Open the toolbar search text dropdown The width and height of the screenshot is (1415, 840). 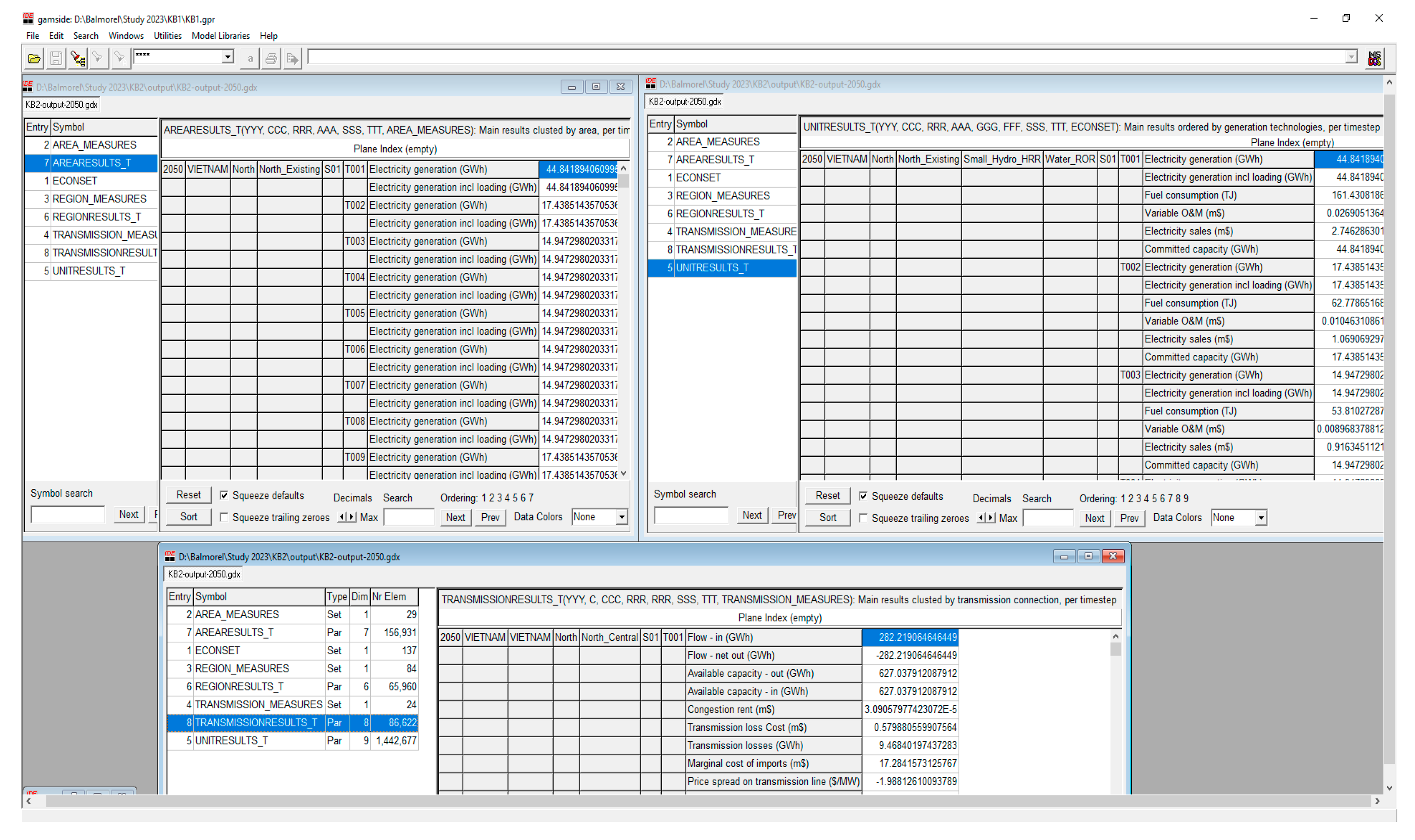pyautogui.click(x=227, y=56)
